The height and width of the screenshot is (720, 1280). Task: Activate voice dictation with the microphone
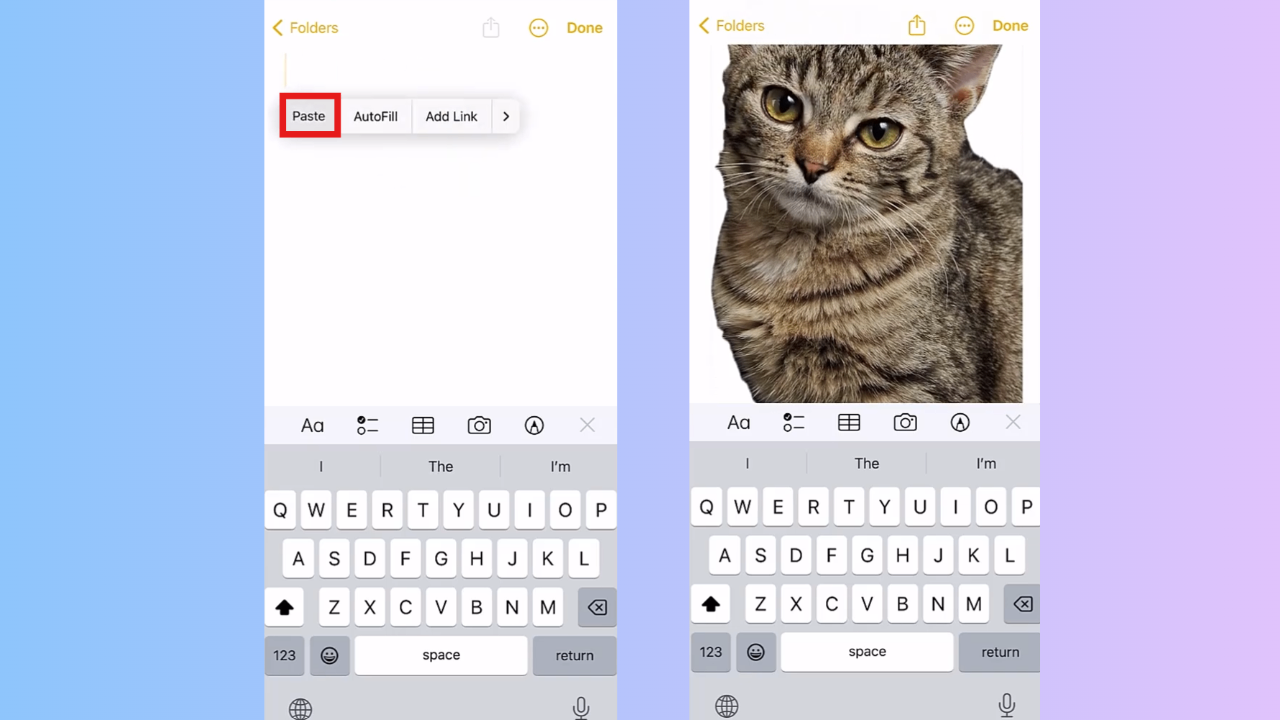tap(580, 708)
